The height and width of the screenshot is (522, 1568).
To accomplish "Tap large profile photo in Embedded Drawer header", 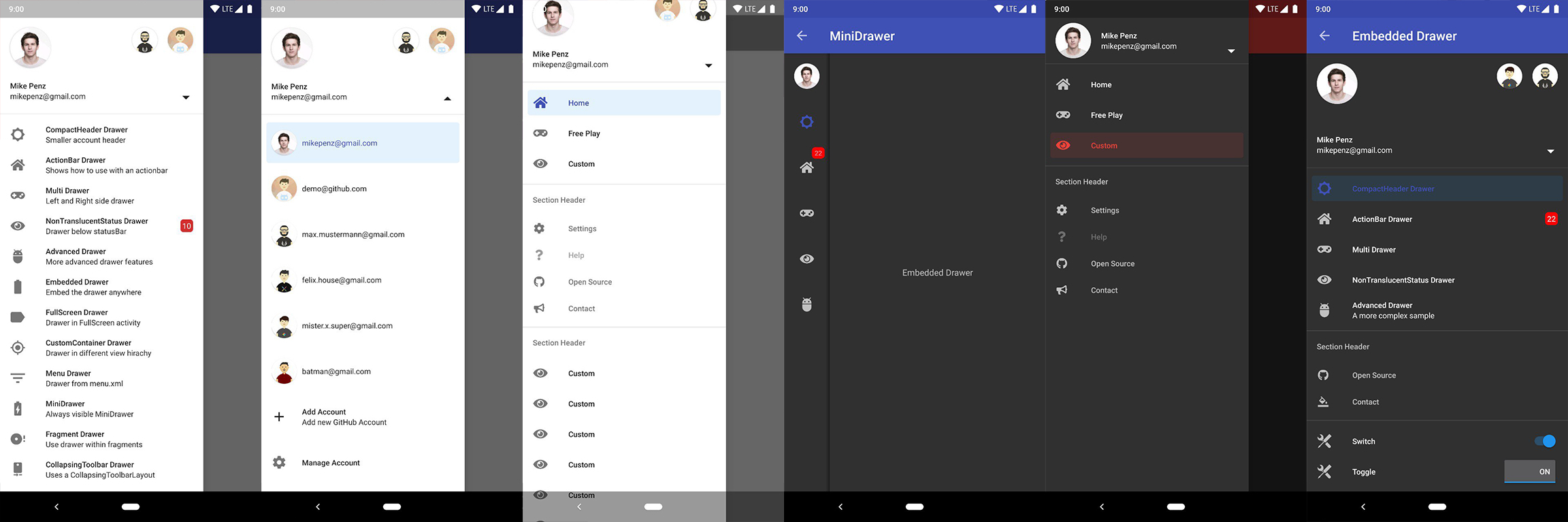I will (1337, 84).
